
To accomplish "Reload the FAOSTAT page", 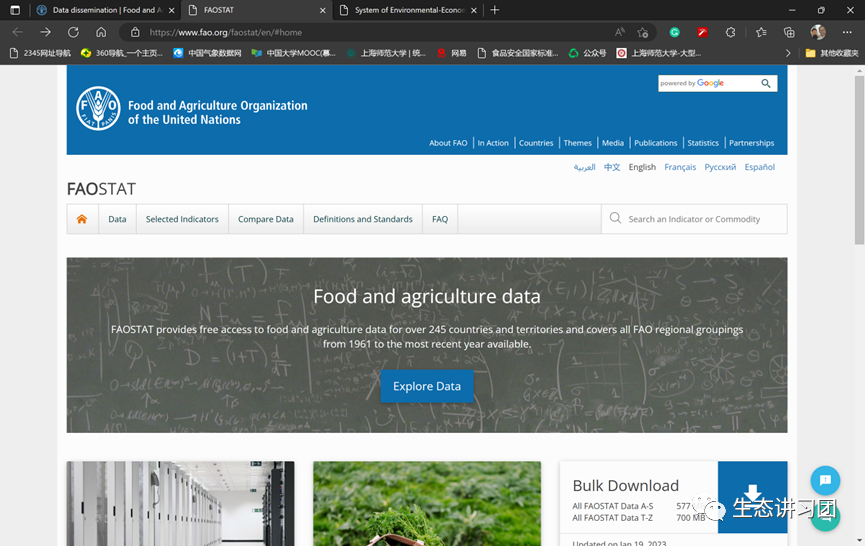I will (x=73, y=33).
